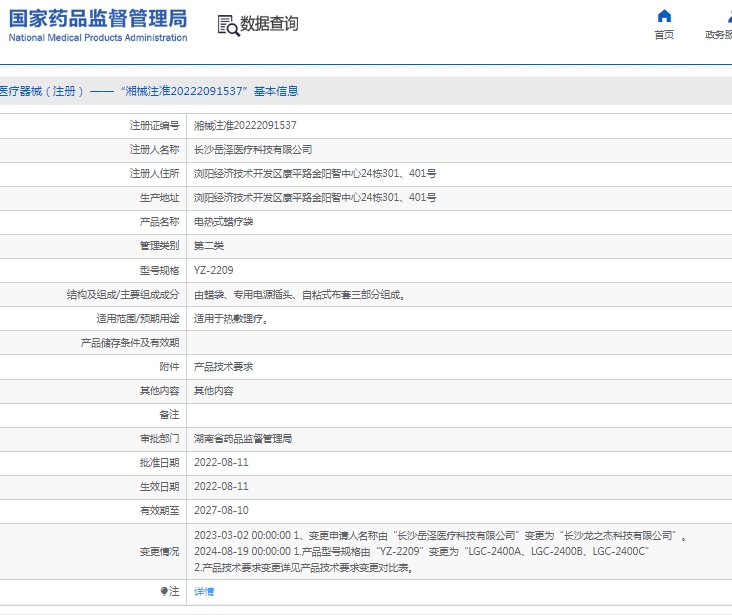Click the 适用范围/预期用途 field label
This screenshot has height=615, width=732.
[138, 318]
